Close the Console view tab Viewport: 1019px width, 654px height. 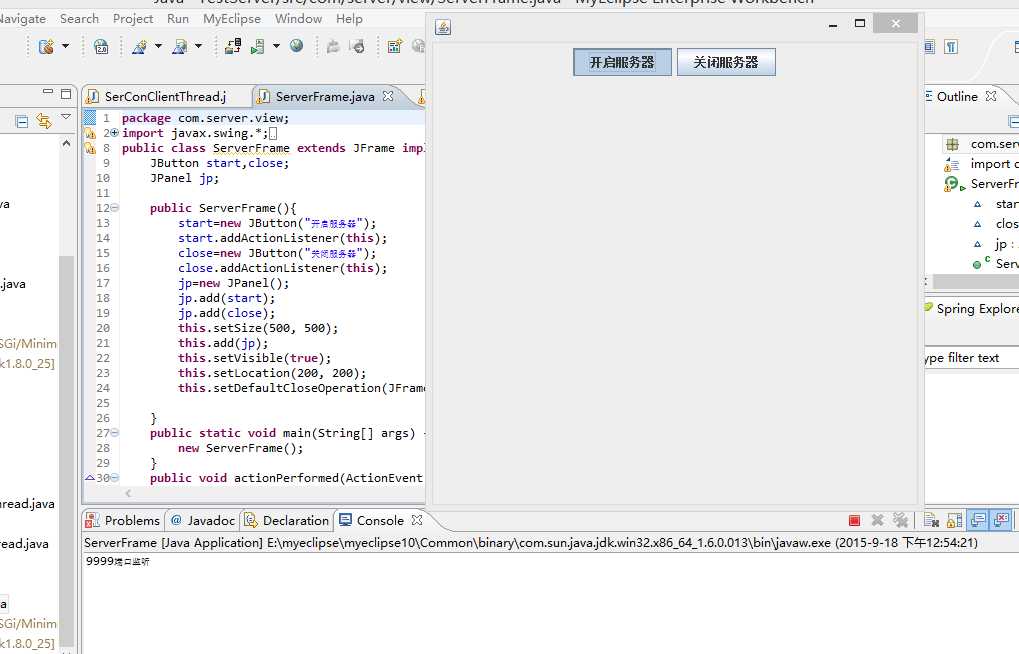(x=417, y=519)
